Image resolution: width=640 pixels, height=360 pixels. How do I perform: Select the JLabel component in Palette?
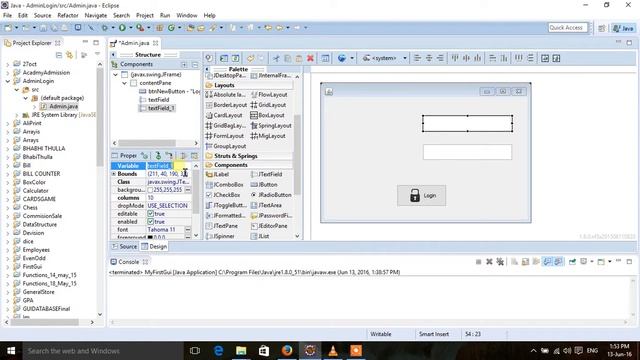(218, 174)
